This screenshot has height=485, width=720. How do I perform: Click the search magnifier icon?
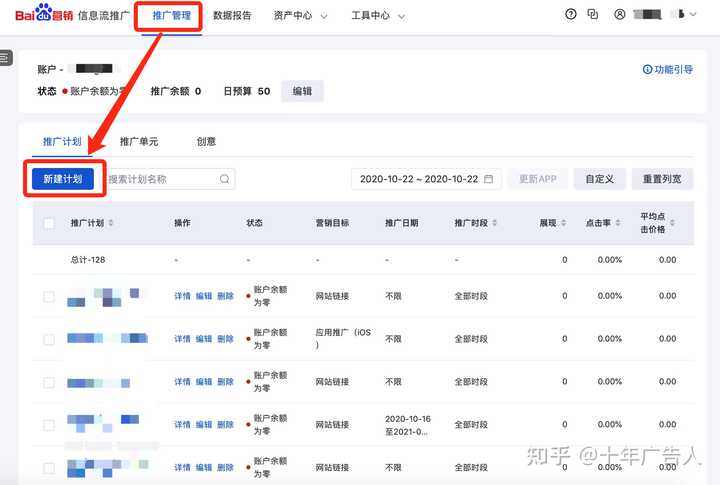(224, 179)
